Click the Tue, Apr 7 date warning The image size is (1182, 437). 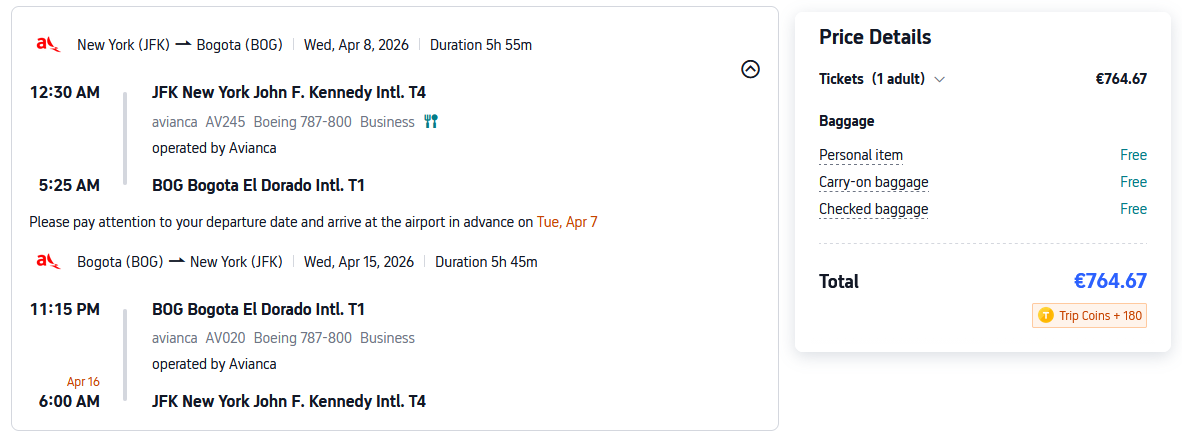(567, 222)
